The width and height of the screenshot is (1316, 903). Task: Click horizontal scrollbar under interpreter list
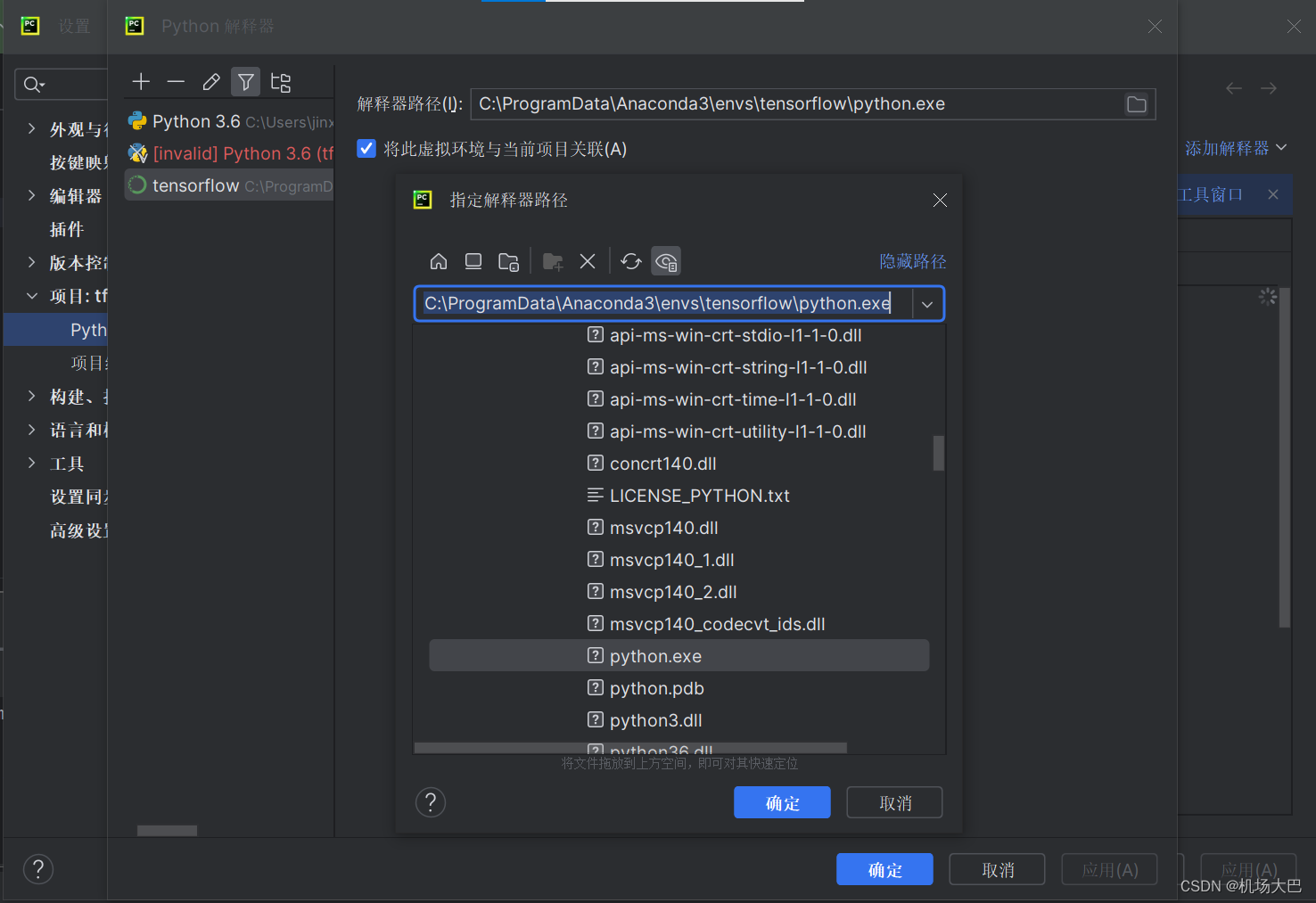click(167, 831)
